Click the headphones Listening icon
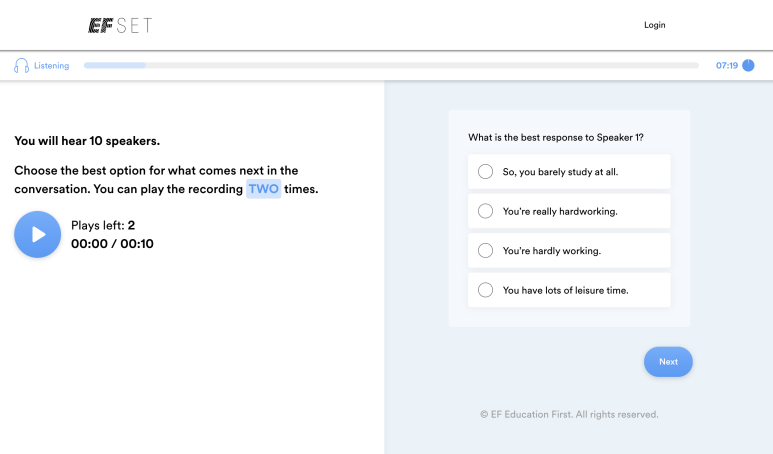The image size is (773, 454). point(21,66)
